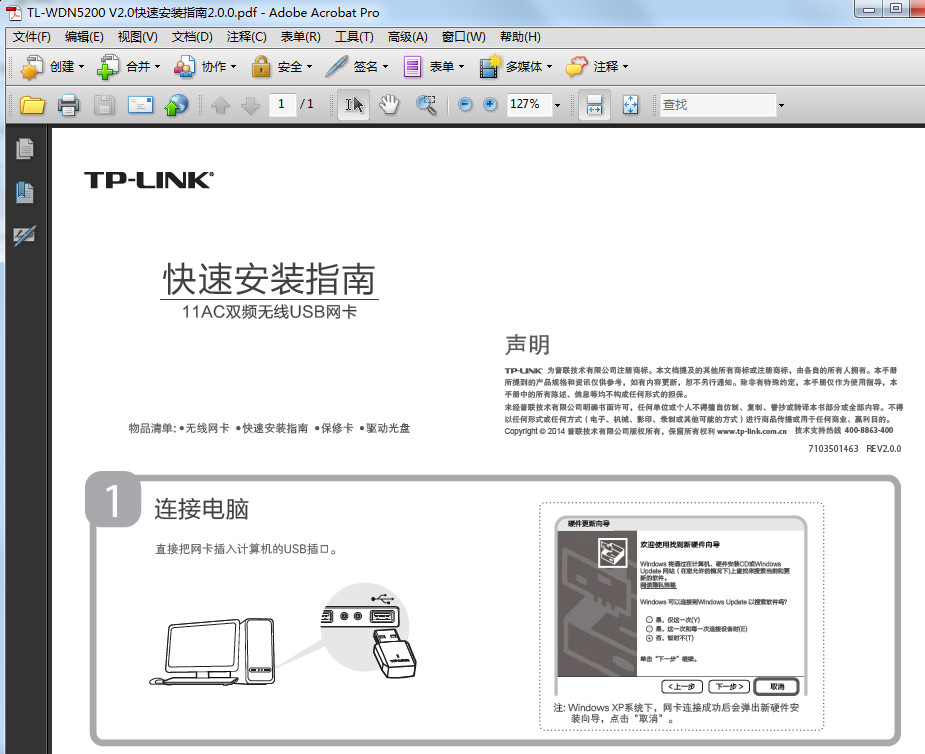This screenshot has height=754, width=925.
Task: Click the 安全 padlock icon
Action: coord(260,67)
